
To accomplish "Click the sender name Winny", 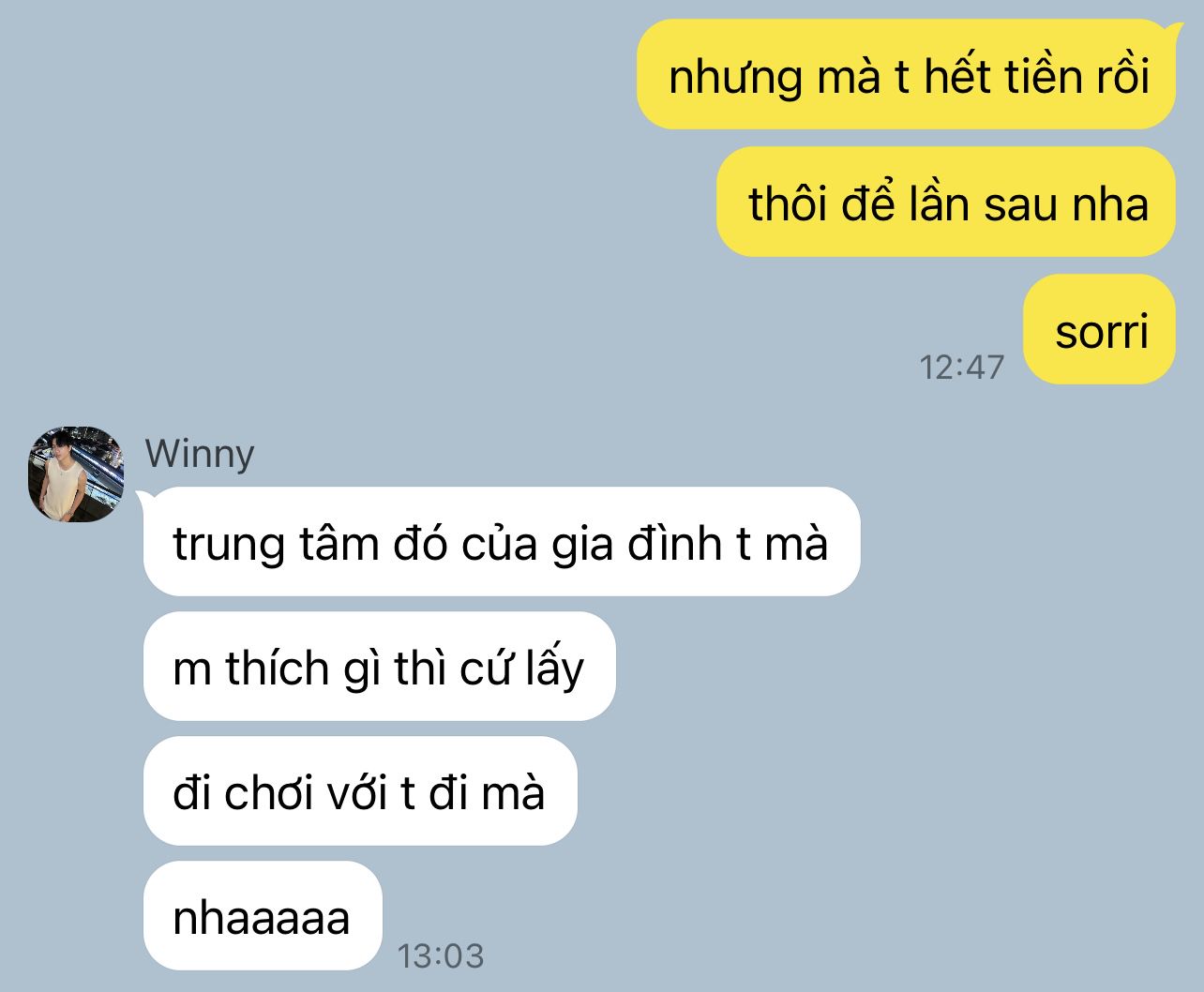I will coord(200,454).
